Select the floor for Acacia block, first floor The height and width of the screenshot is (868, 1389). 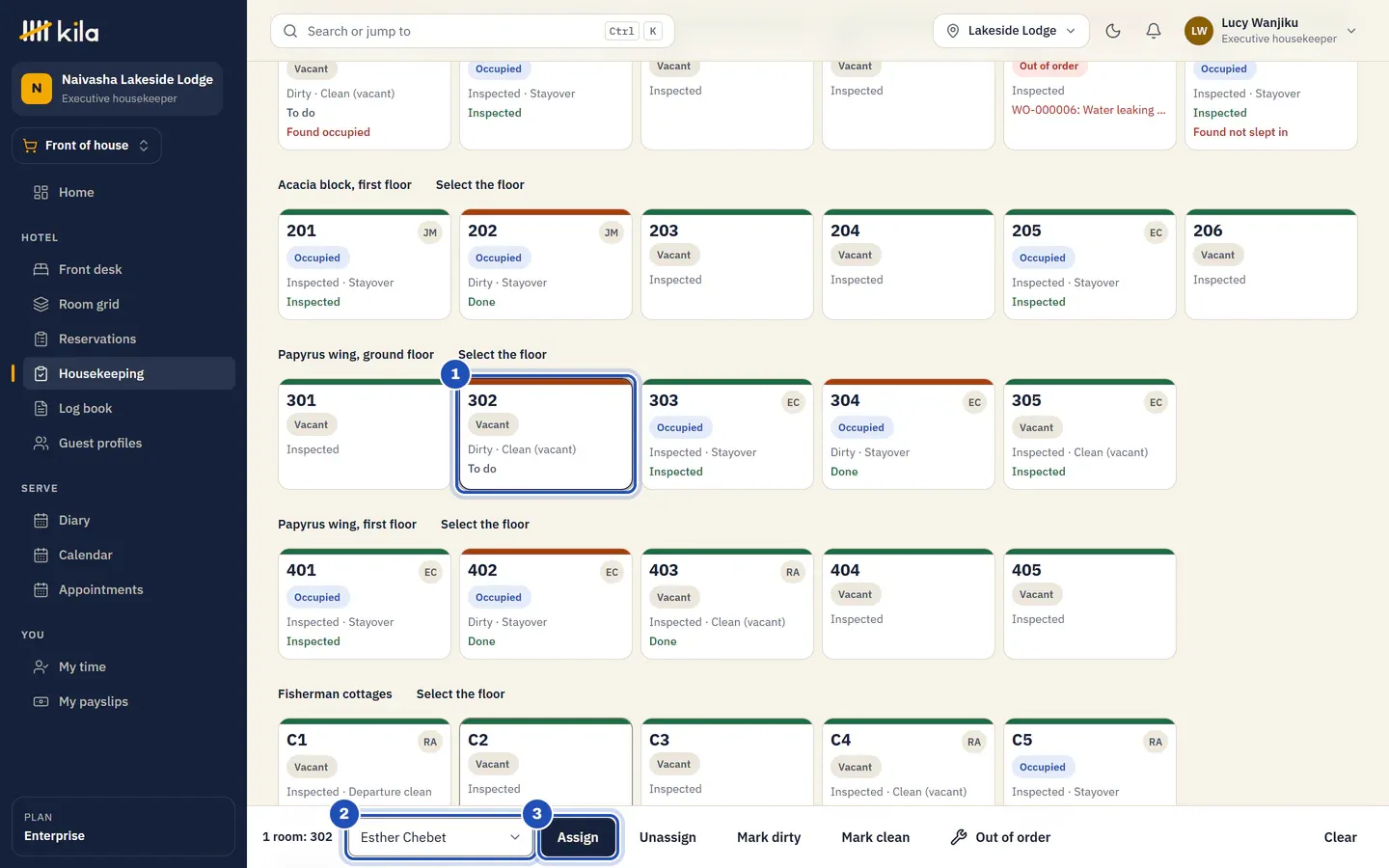(479, 184)
